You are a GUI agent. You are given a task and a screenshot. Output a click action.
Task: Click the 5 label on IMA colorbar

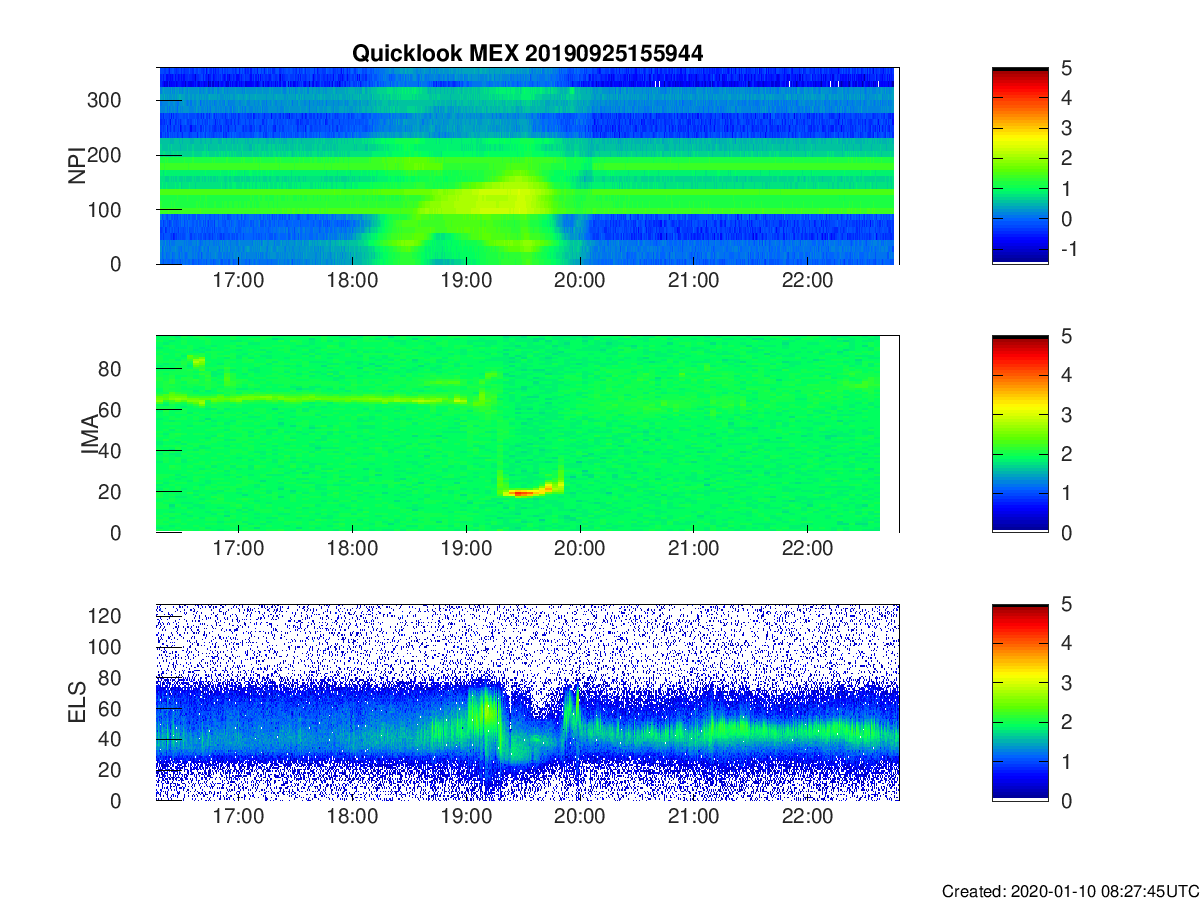point(1065,337)
